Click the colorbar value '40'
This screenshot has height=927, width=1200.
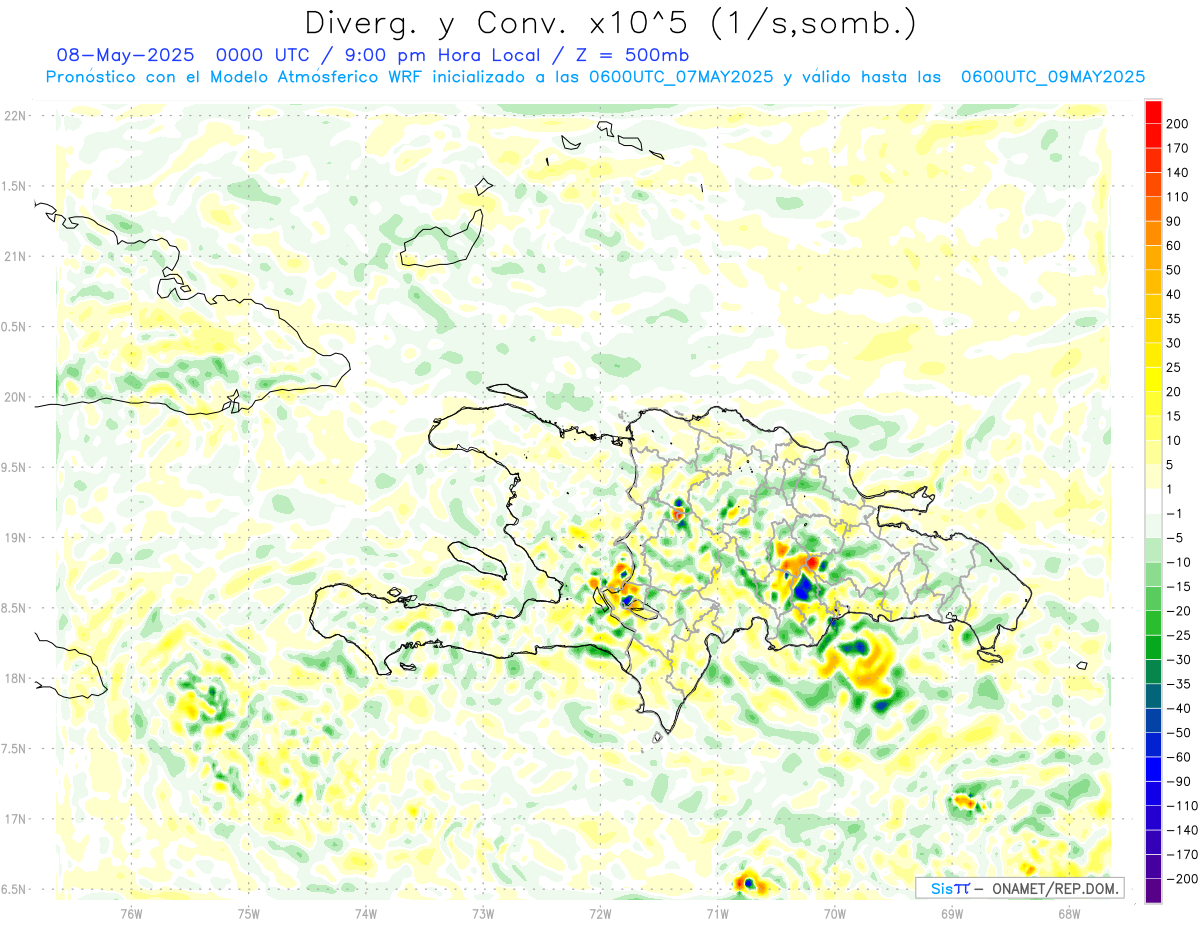click(1174, 294)
